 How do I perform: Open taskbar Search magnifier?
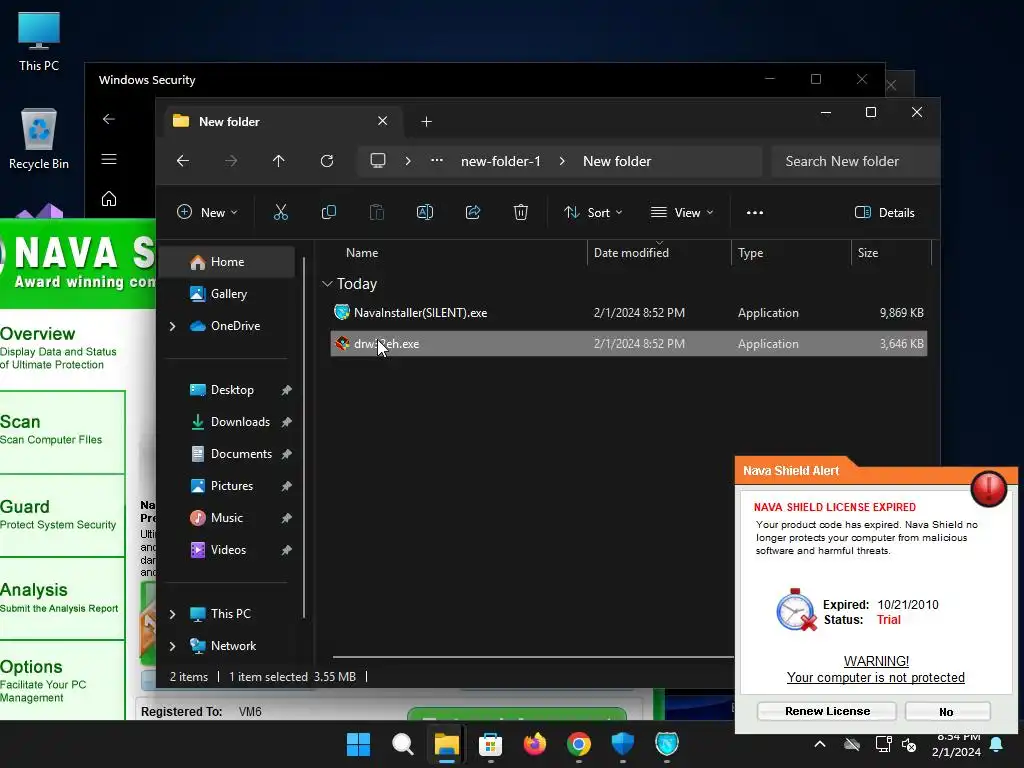(402, 744)
